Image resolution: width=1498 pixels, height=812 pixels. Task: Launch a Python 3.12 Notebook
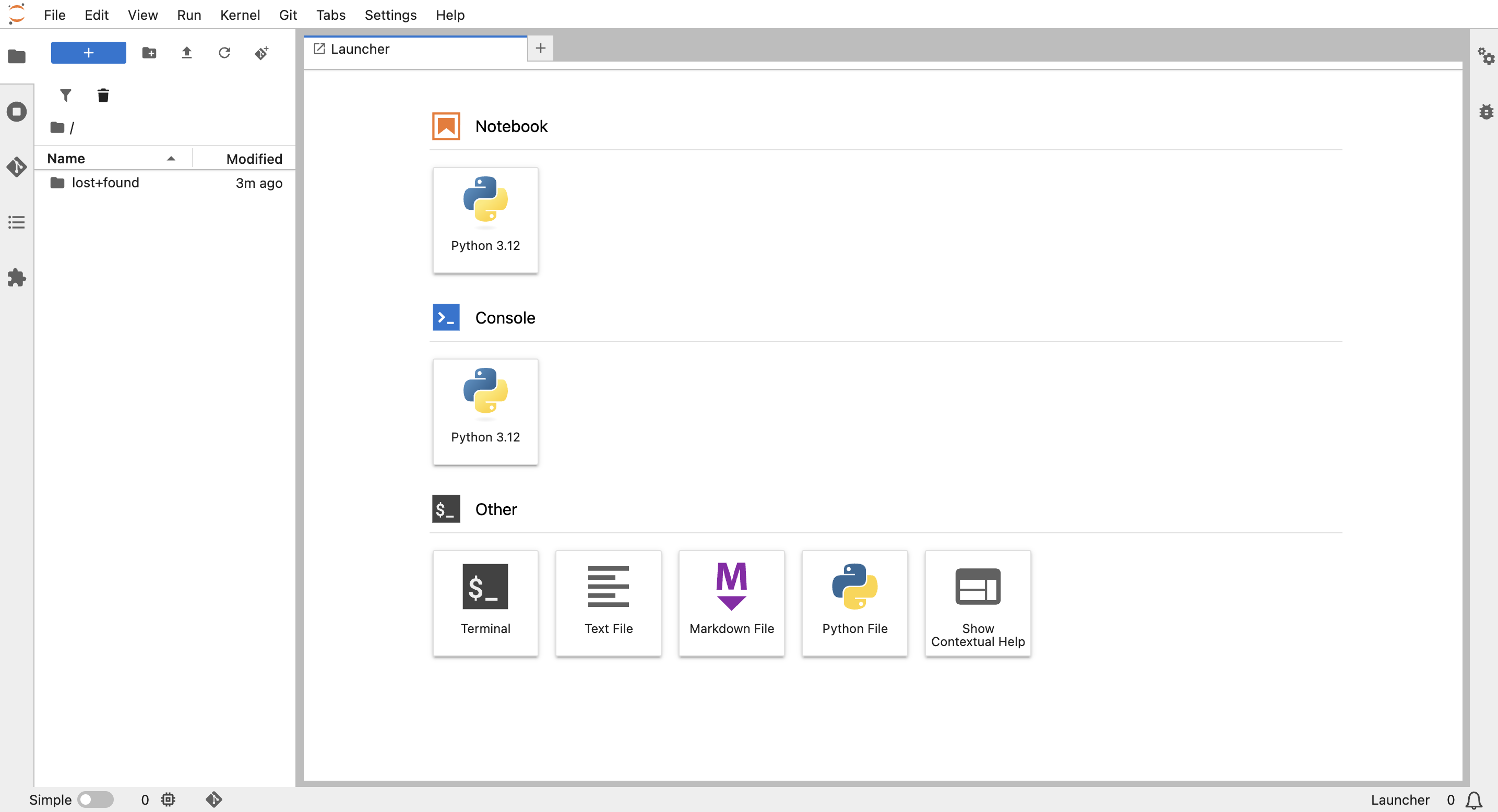pyautogui.click(x=485, y=220)
